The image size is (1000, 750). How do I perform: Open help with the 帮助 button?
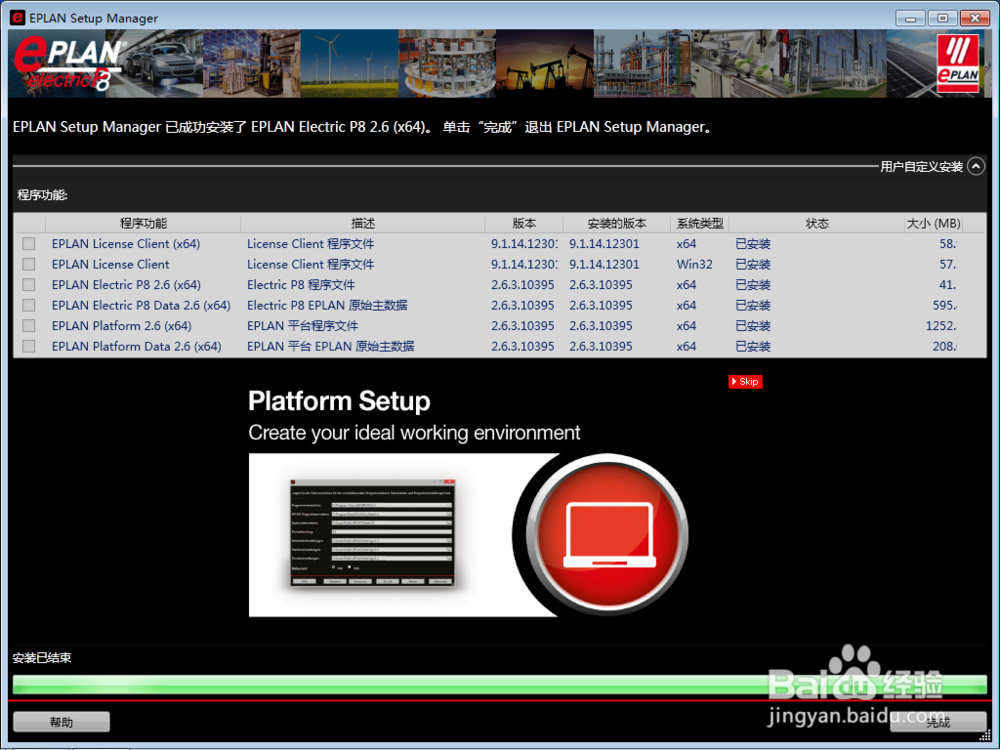pos(61,722)
